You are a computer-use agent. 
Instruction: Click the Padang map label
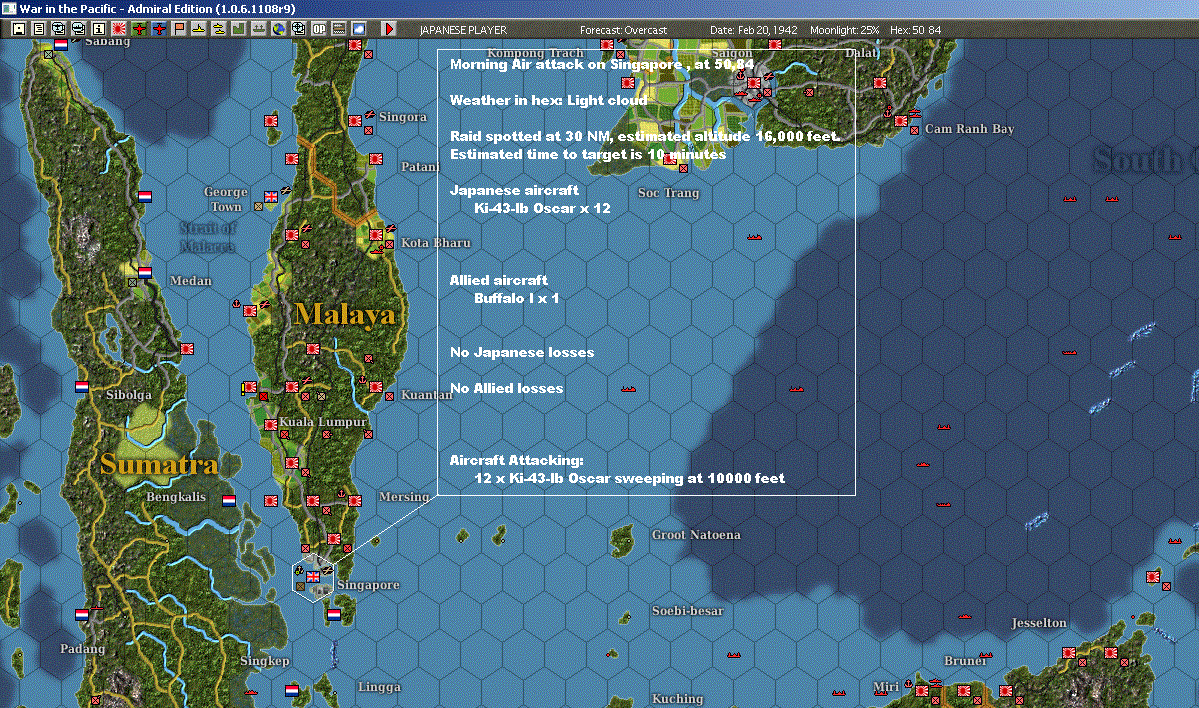(x=83, y=648)
